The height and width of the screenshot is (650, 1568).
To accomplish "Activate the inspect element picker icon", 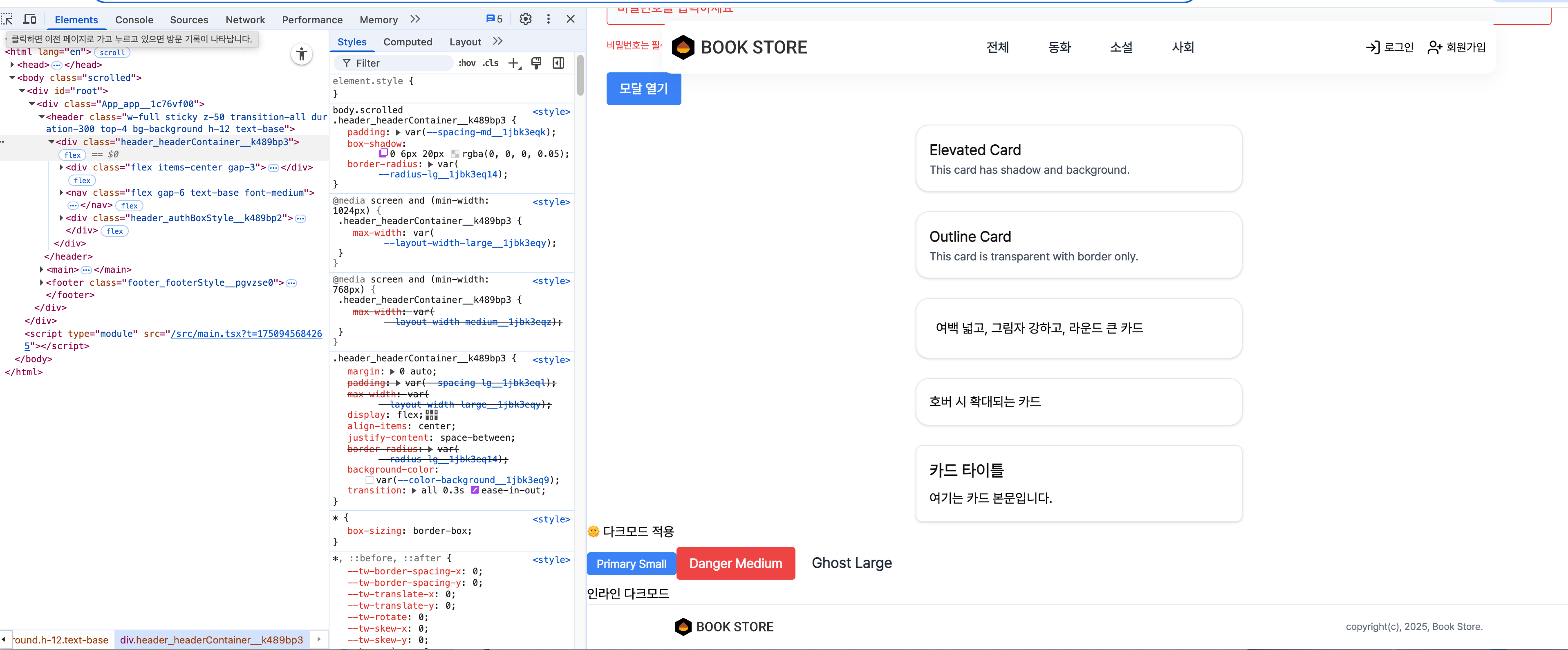I will [x=7, y=20].
